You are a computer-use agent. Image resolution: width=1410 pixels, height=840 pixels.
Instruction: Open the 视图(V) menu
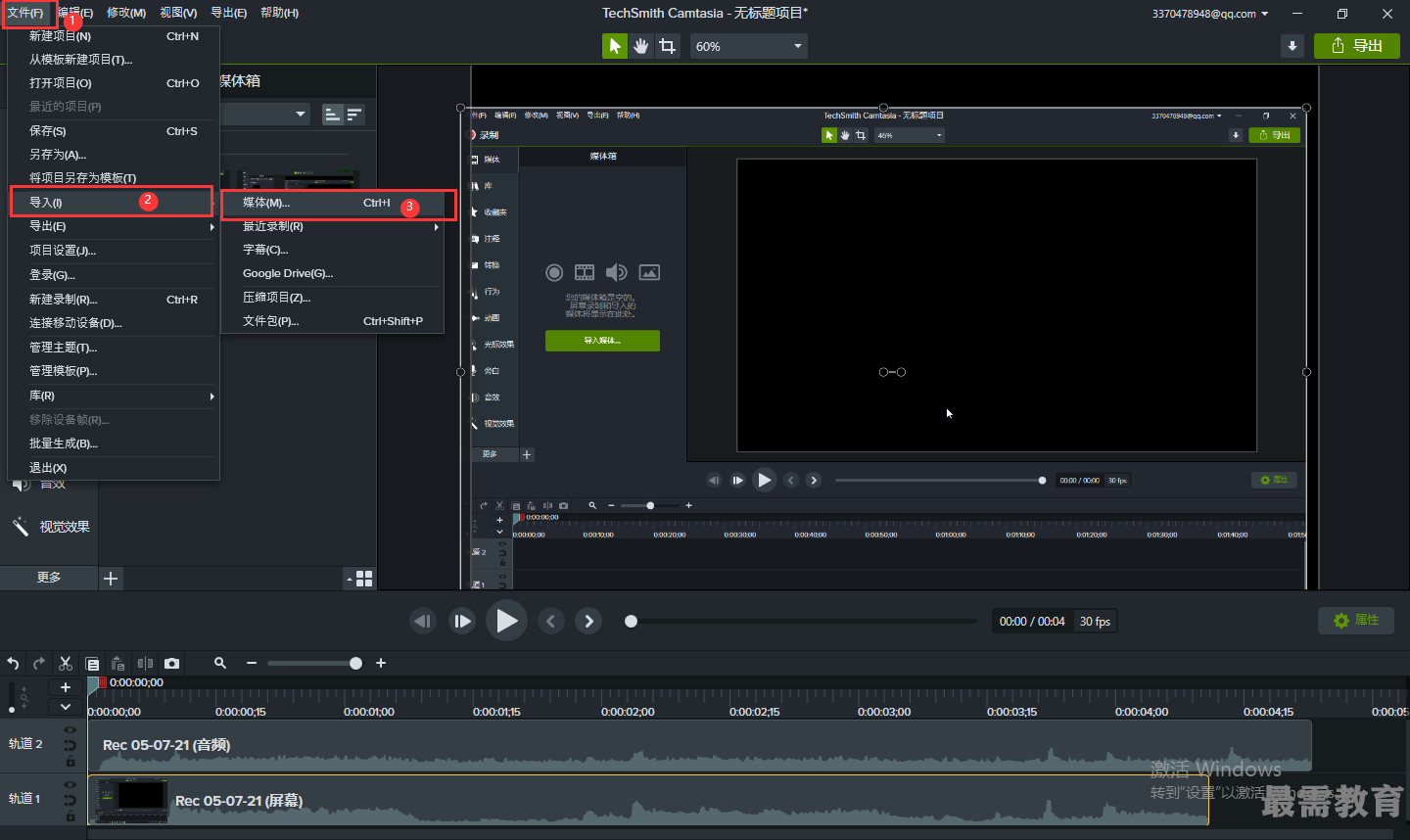point(178,13)
